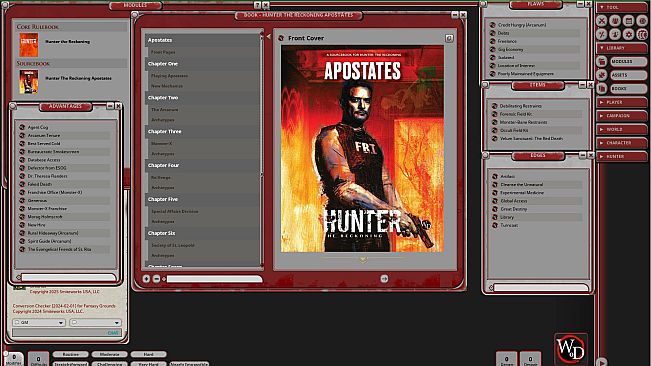Expand the World sidebar section

click(621, 129)
